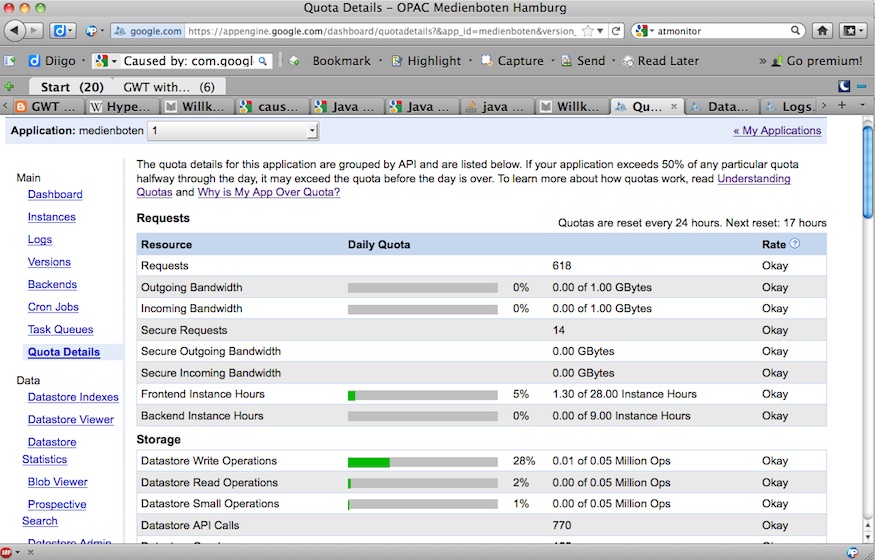Click the page reload icon

[616, 31]
